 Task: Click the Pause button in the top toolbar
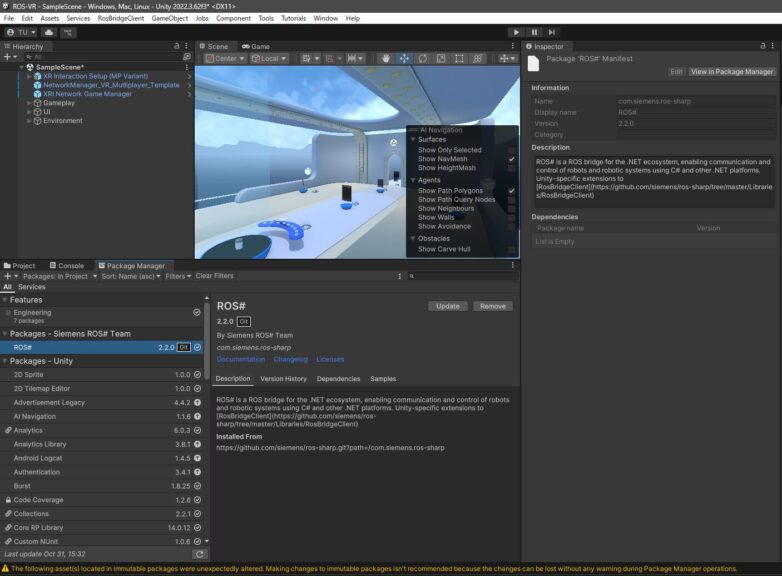(535, 32)
